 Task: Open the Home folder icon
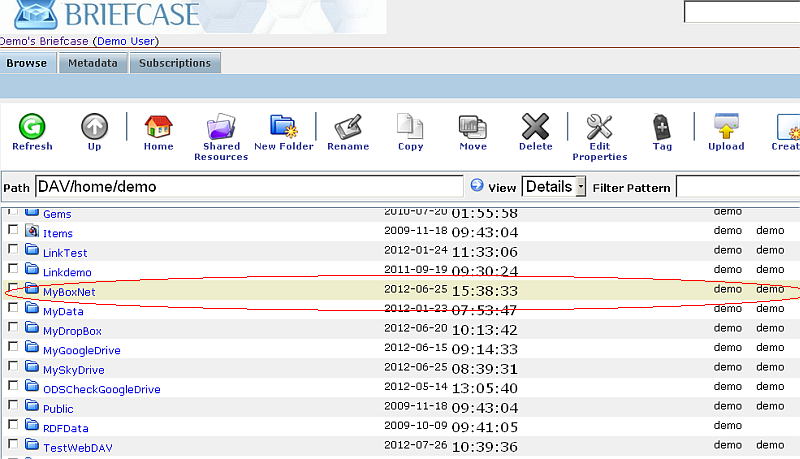[158, 127]
